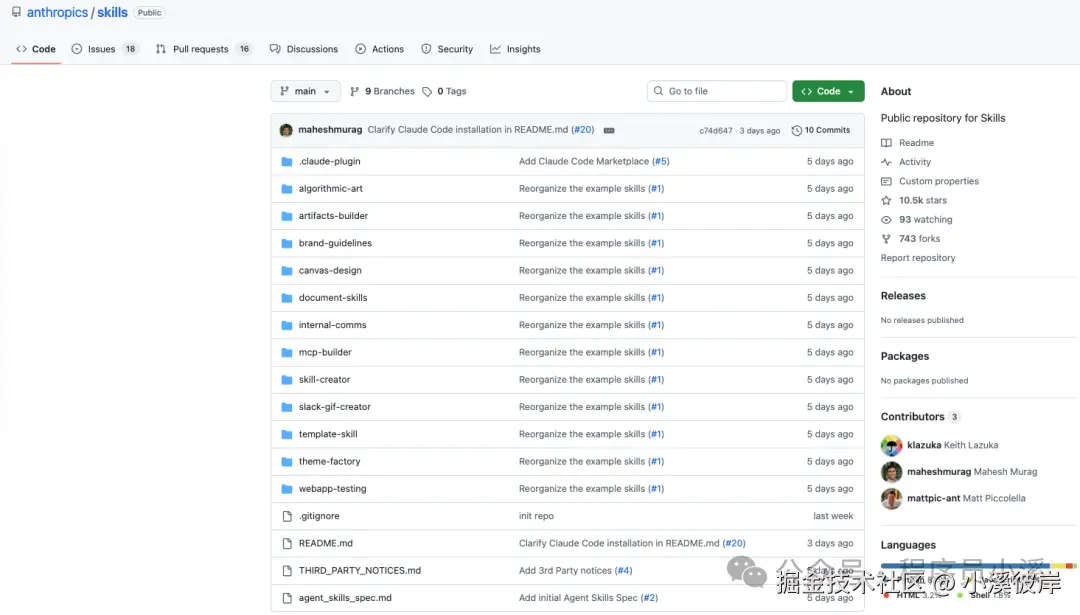View the 0 Tags link

click(444, 91)
